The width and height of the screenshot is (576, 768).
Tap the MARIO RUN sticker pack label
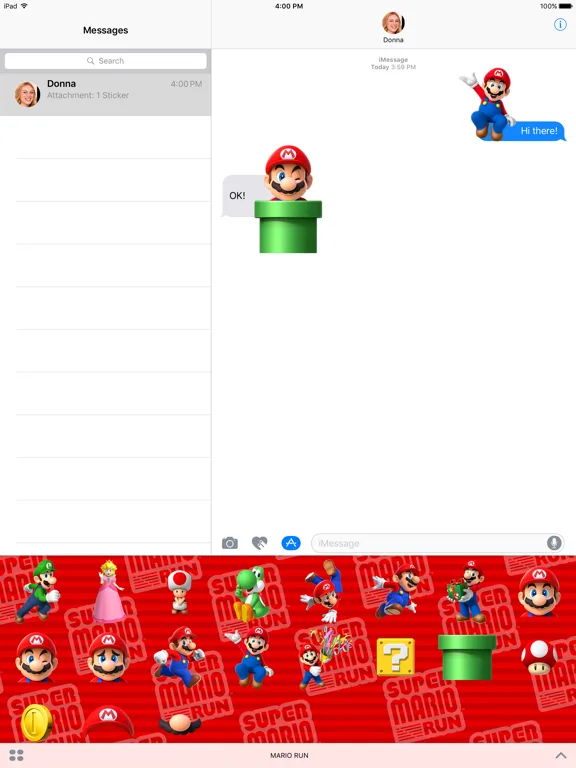pos(289,755)
